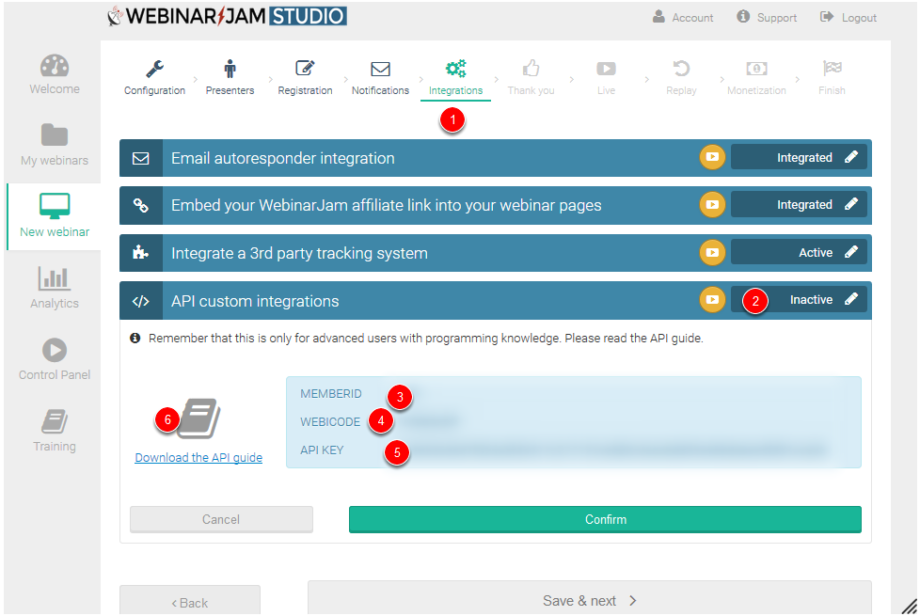Image resolution: width=920 pixels, height=616 pixels.
Task: Switch to the Presenters step
Action: (230, 78)
